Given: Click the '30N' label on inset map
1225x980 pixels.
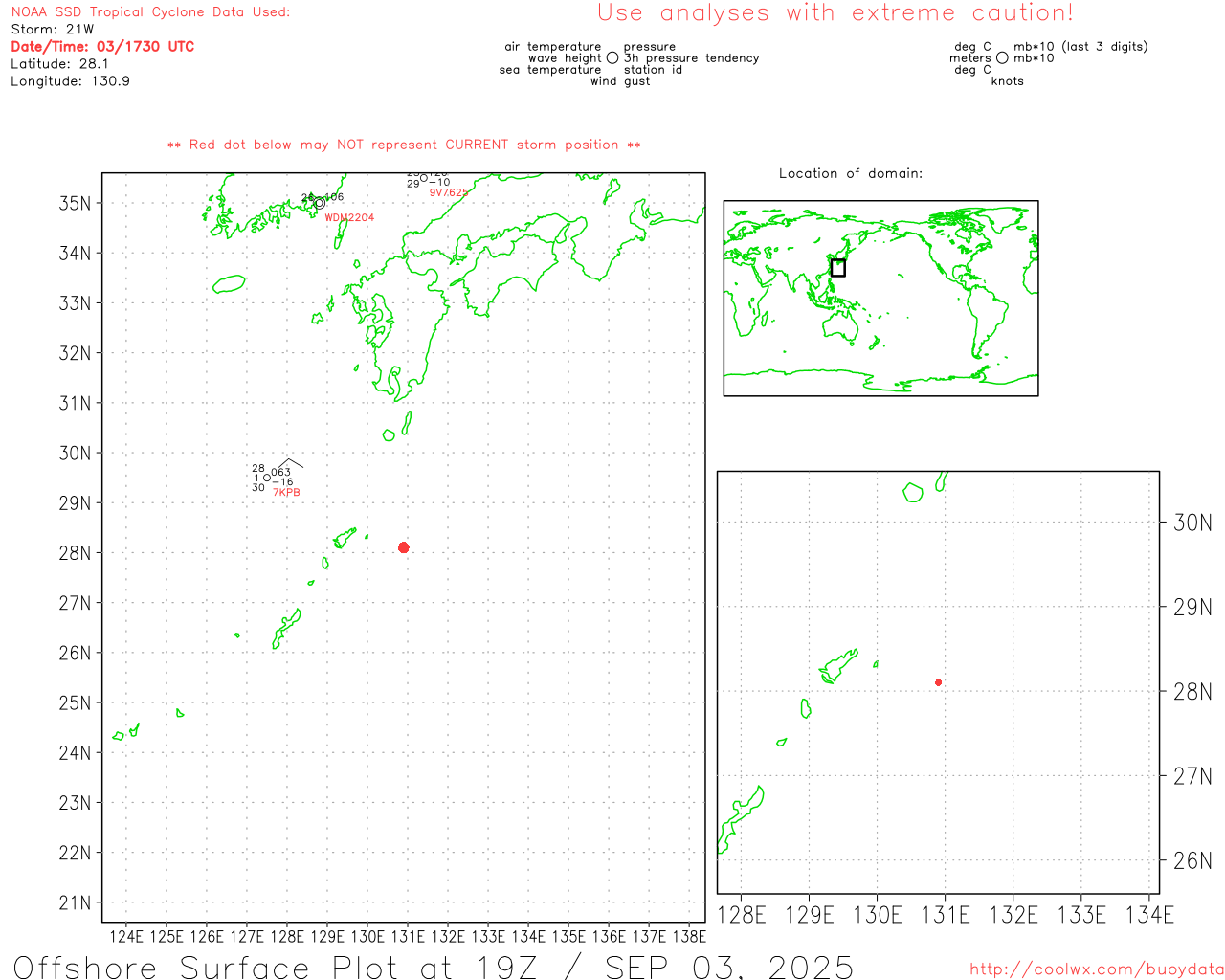Looking at the screenshot, I should pos(1192,523).
